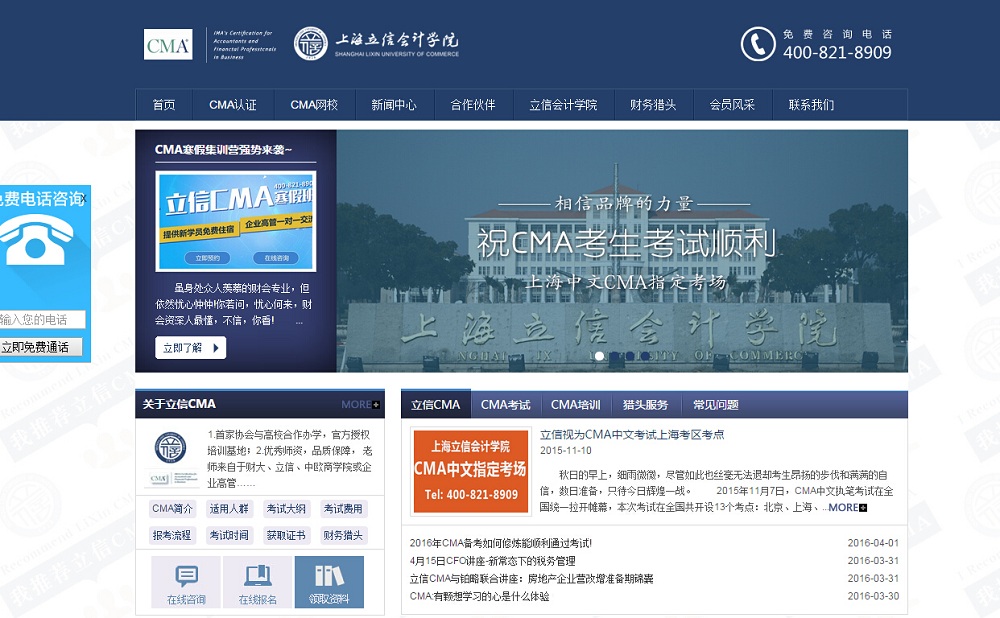Image resolution: width=1000 pixels, height=618 pixels.
Task: Open the winter camp promo banner thumbnail
Action: (236, 221)
